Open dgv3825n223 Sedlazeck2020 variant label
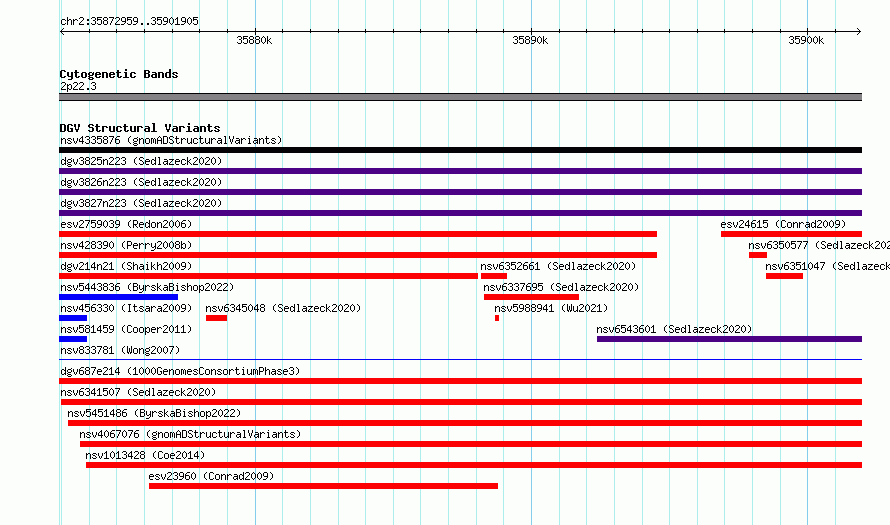This screenshot has height=525, width=890. pyautogui.click(x=141, y=161)
